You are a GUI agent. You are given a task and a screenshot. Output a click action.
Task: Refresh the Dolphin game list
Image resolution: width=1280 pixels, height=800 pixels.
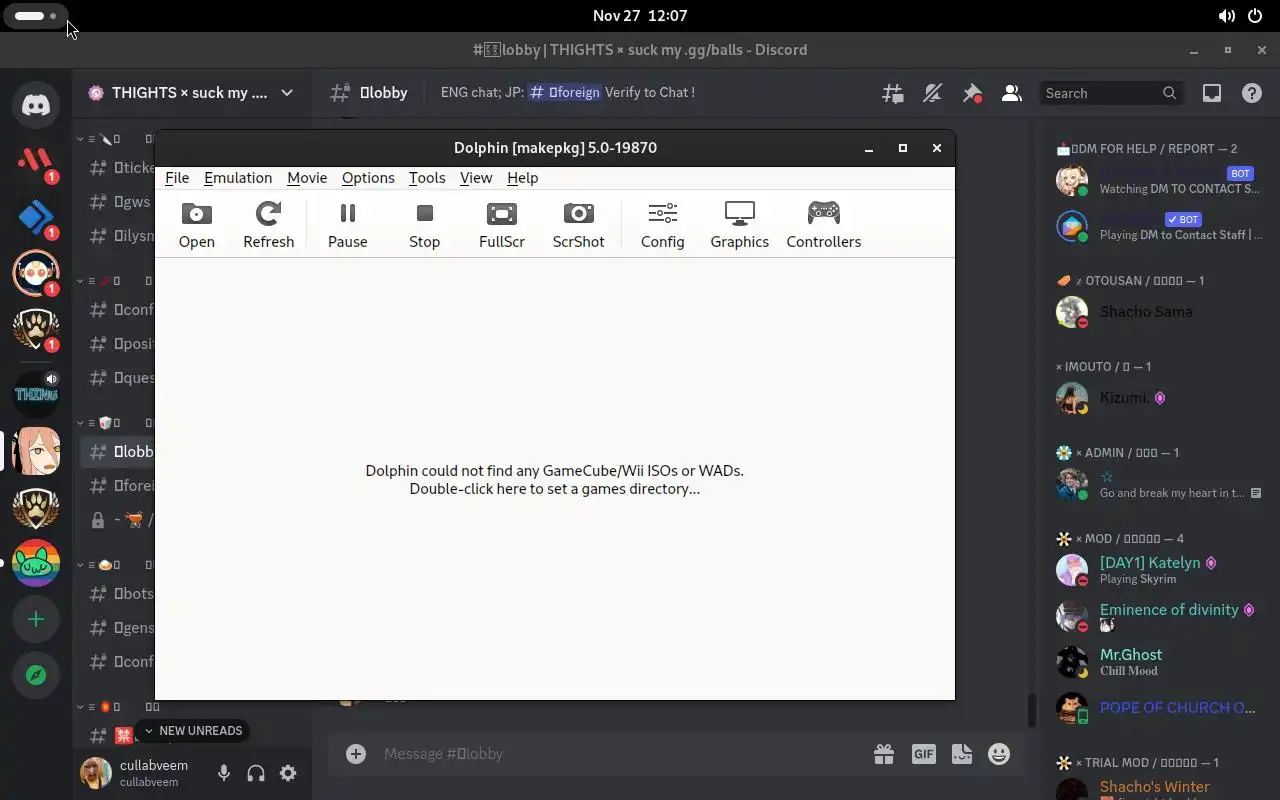(269, 225)
